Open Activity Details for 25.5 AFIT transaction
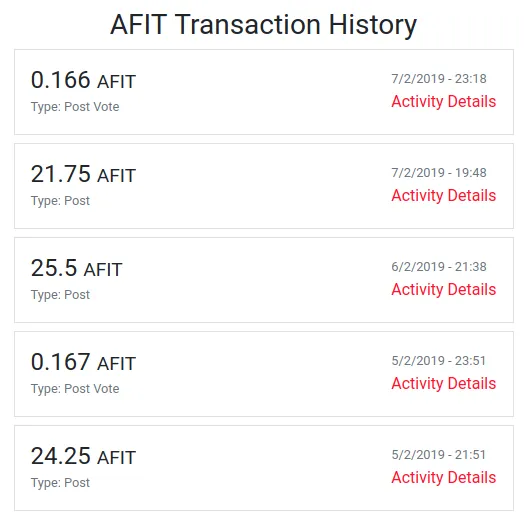 point(444,289)
